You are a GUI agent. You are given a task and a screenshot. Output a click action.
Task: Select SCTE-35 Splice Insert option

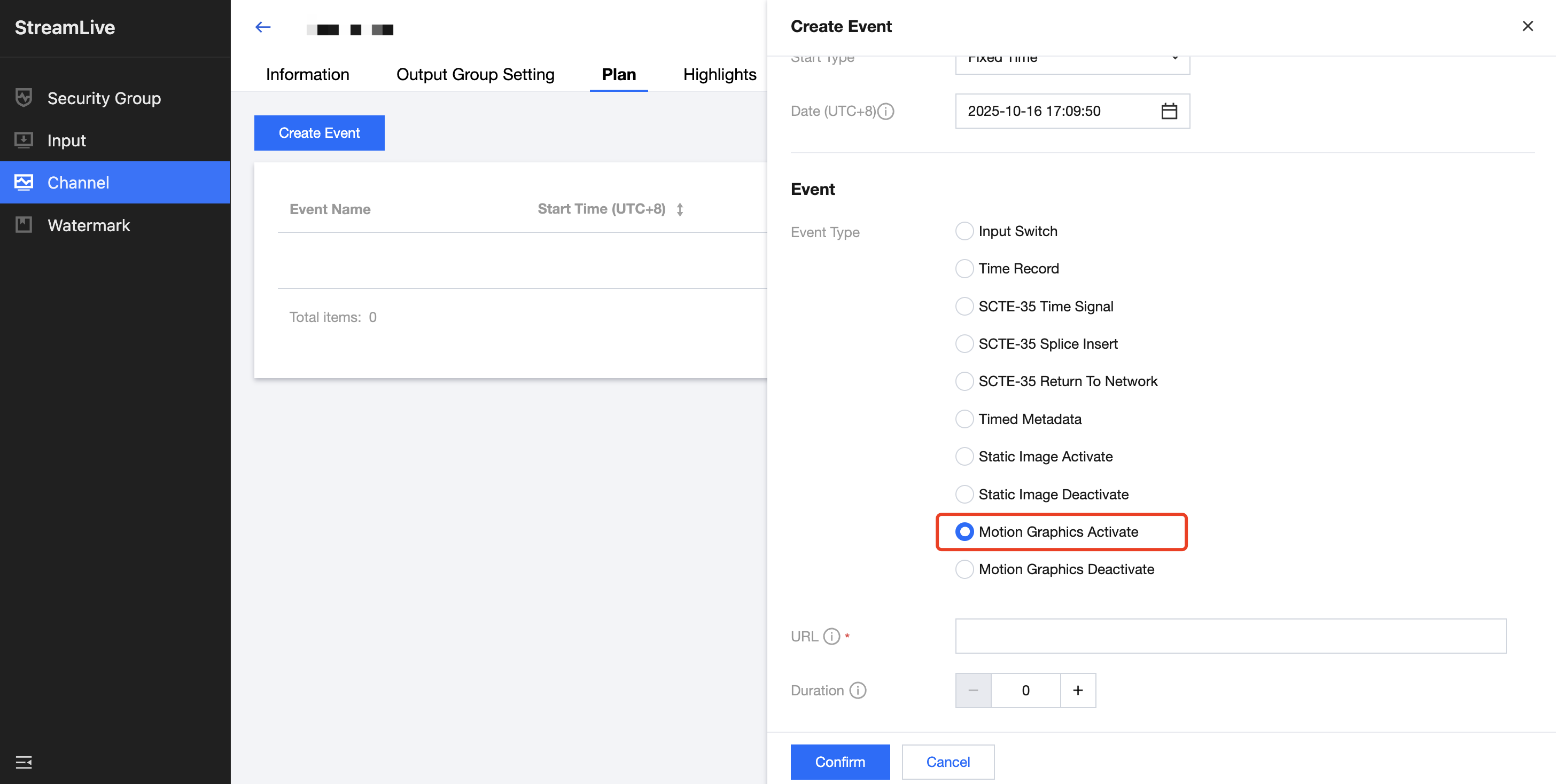tap(964, 344)
